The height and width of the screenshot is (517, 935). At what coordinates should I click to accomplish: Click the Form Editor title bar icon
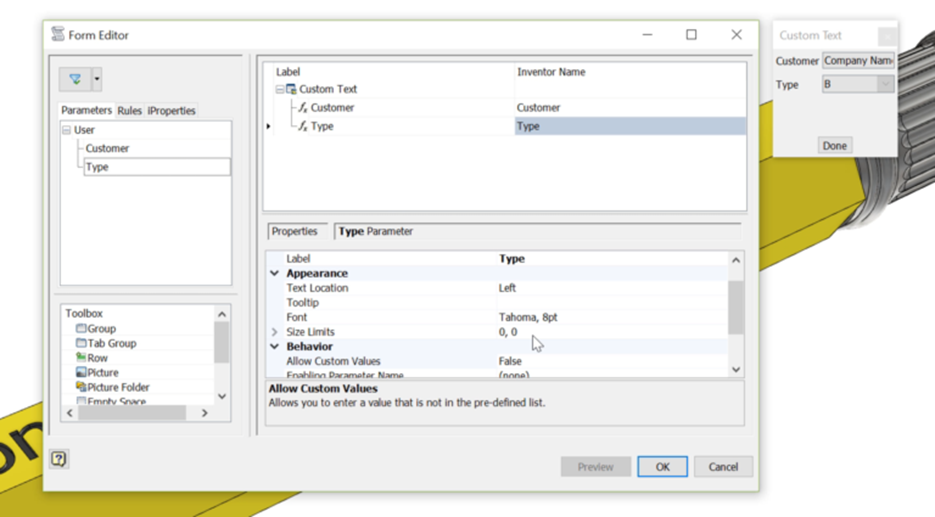click(x=58, y=34)
